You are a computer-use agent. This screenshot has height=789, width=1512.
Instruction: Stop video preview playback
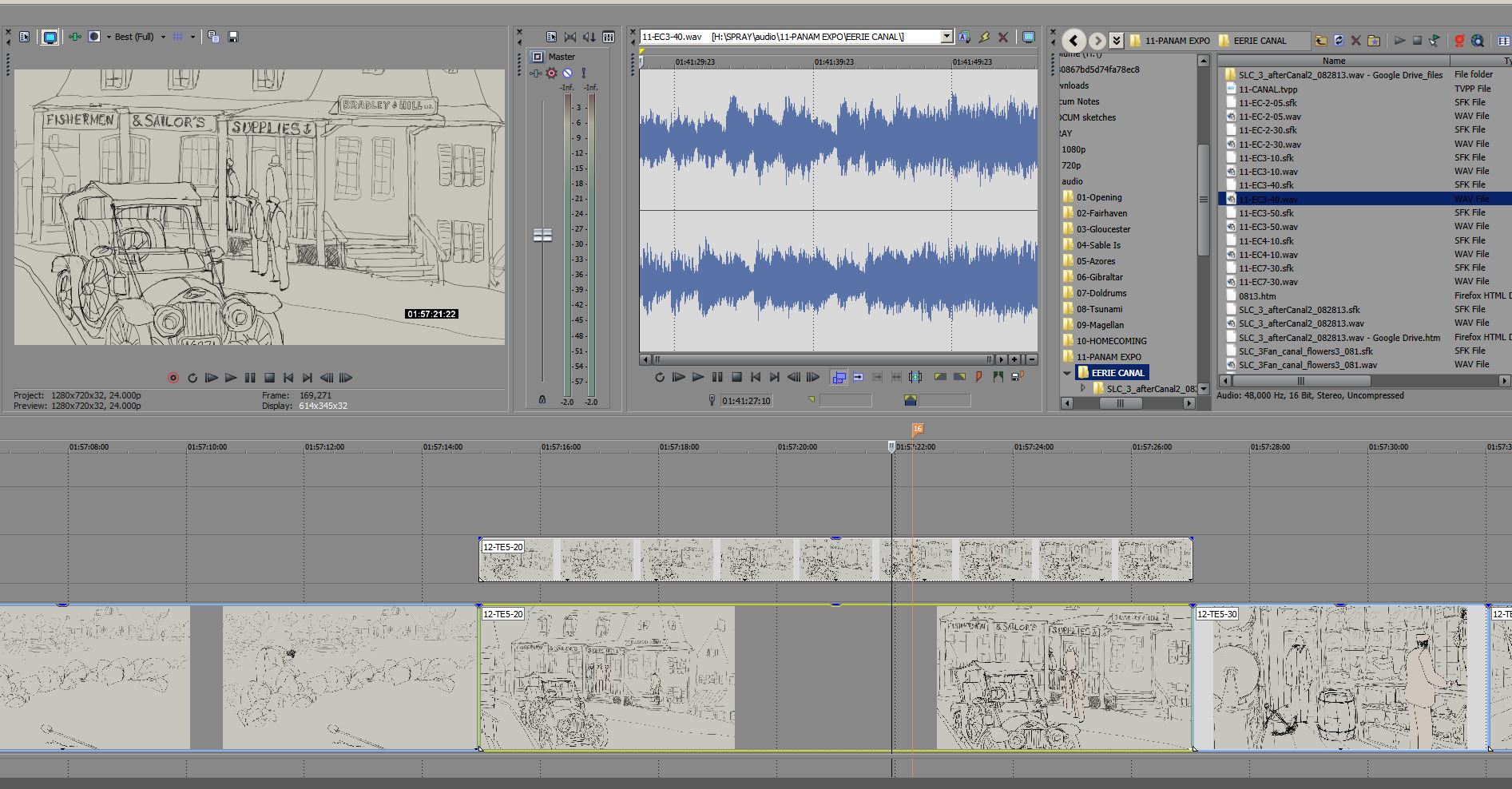click(x=269, y=378)
